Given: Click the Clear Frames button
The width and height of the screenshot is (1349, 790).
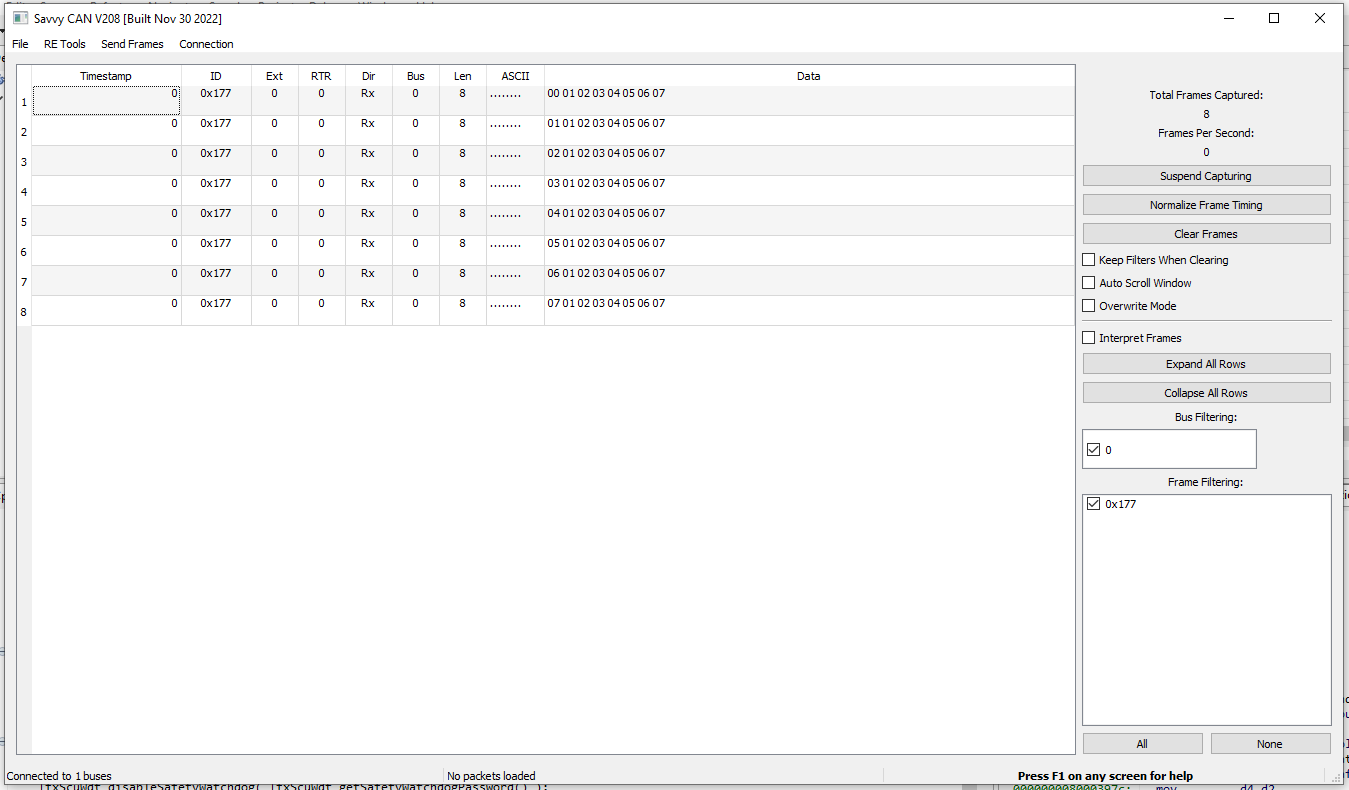Looking at the screenshot, I should tap(1206, 234).
